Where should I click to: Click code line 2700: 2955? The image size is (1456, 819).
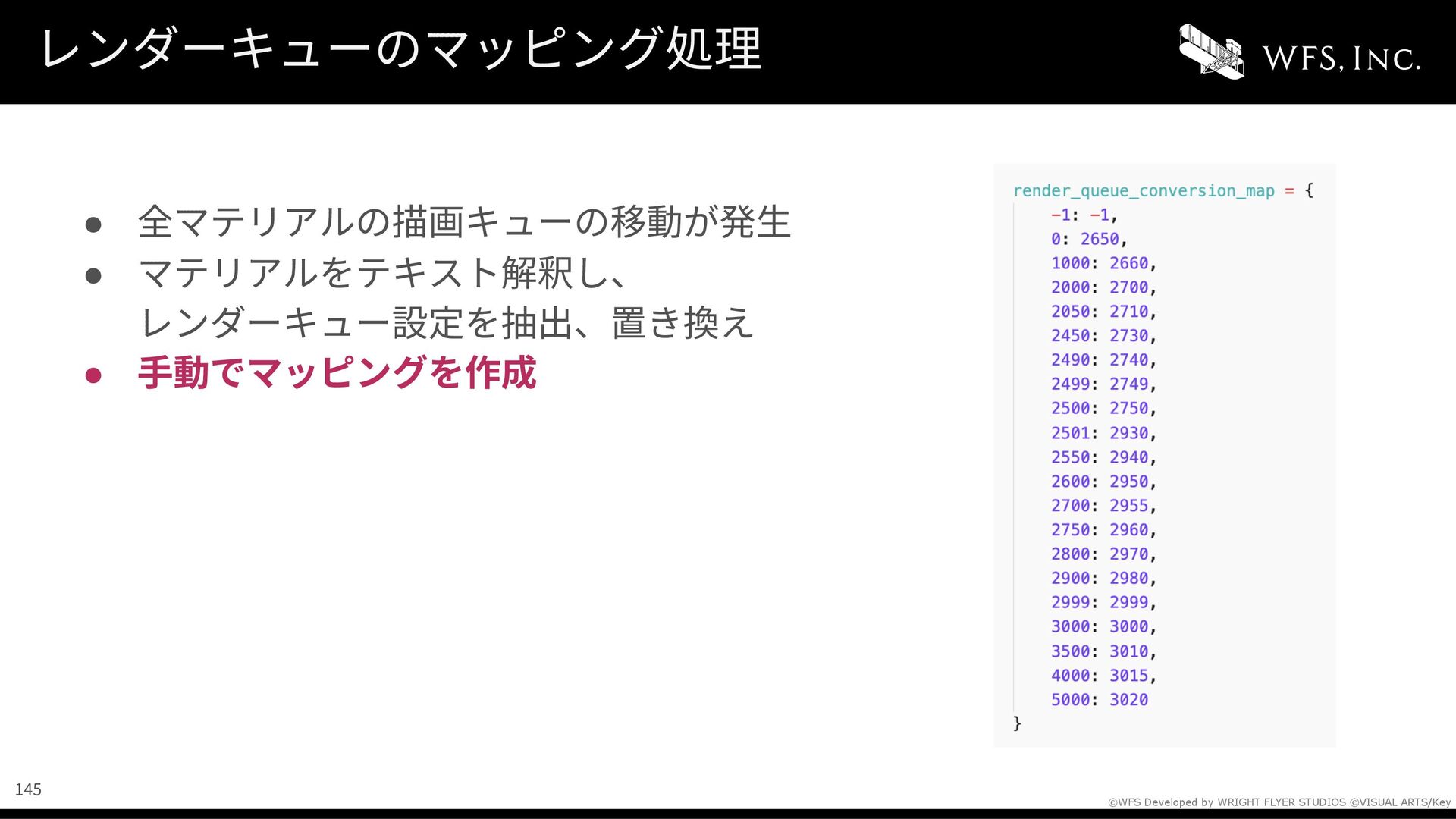pyautogui.click(x=1103, y=507)
